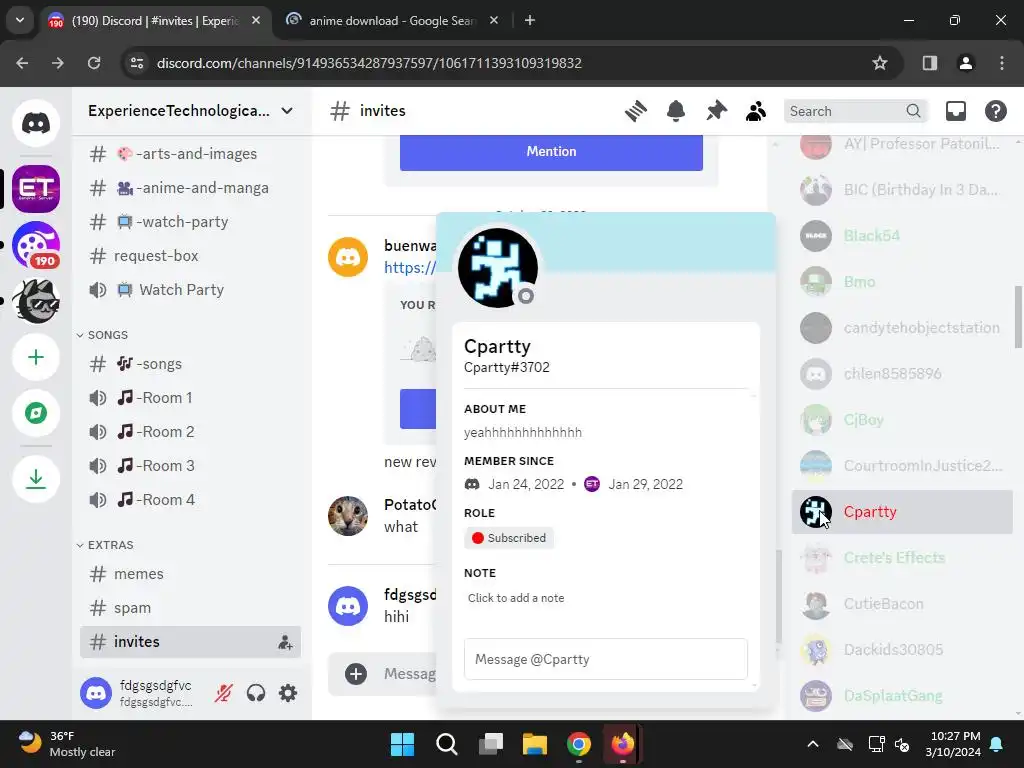Select member Black54 in member list
1024x768 pixels.
902,236
